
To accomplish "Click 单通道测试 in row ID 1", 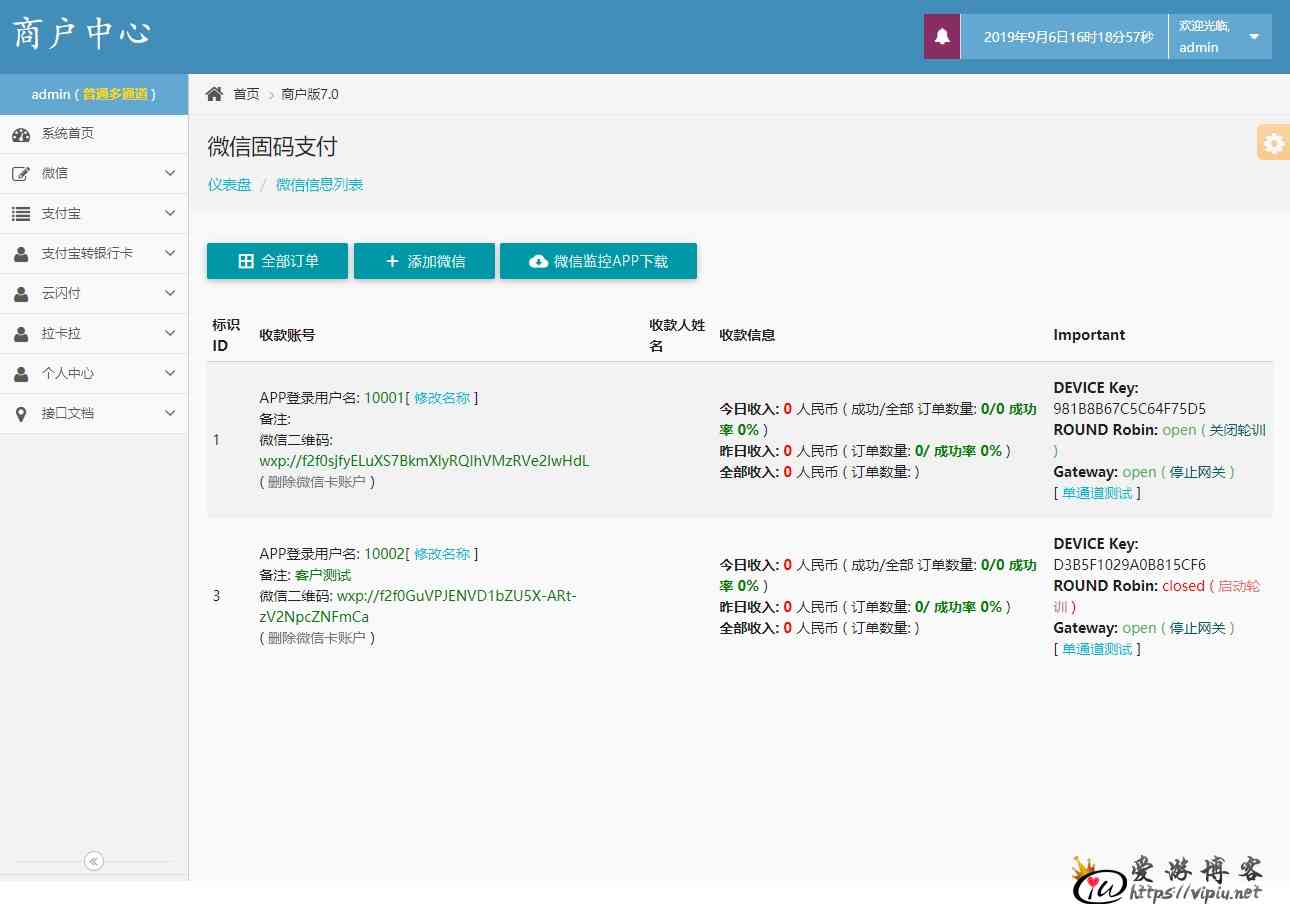I will [1097, 493].
